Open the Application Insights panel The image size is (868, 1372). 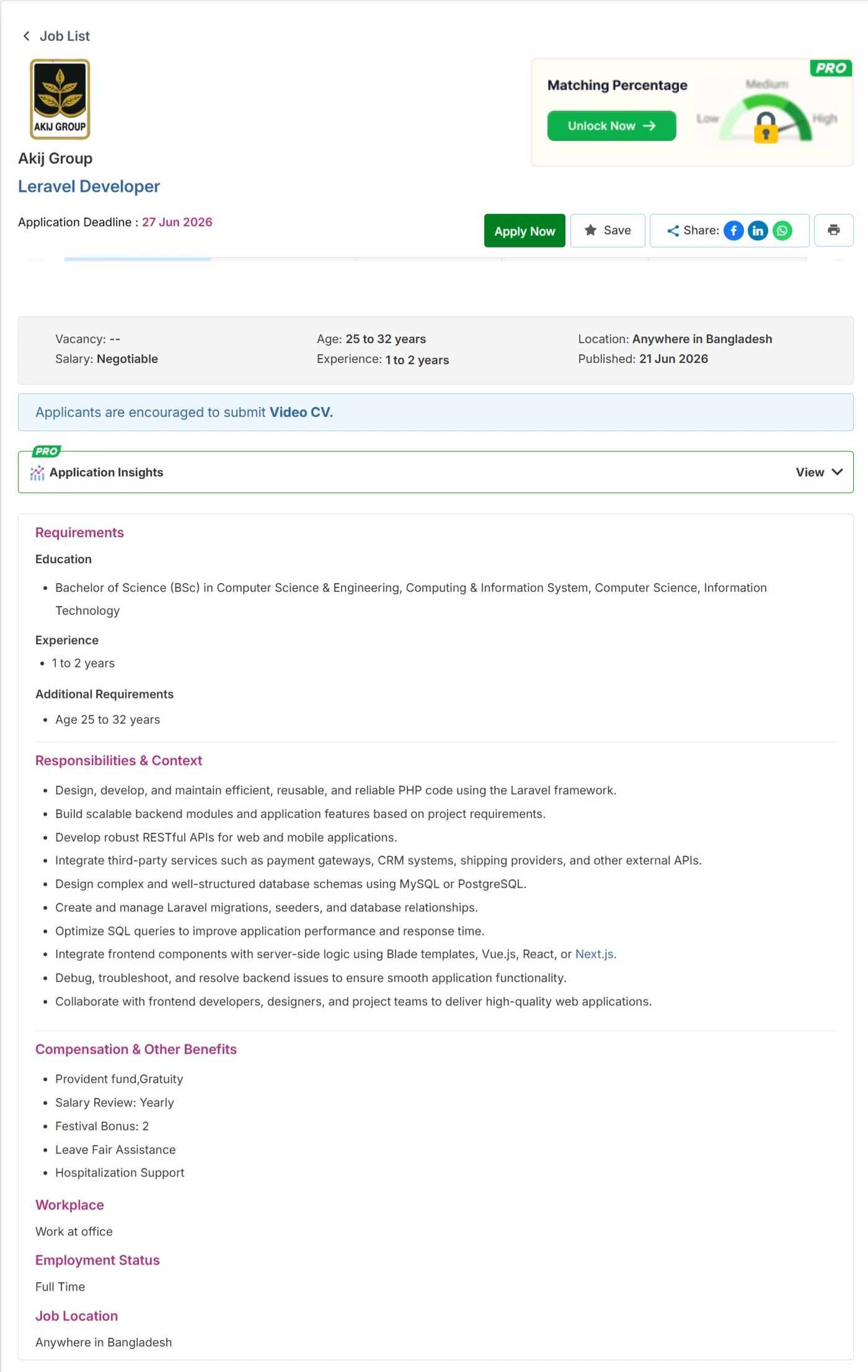(x=435, y=472)
